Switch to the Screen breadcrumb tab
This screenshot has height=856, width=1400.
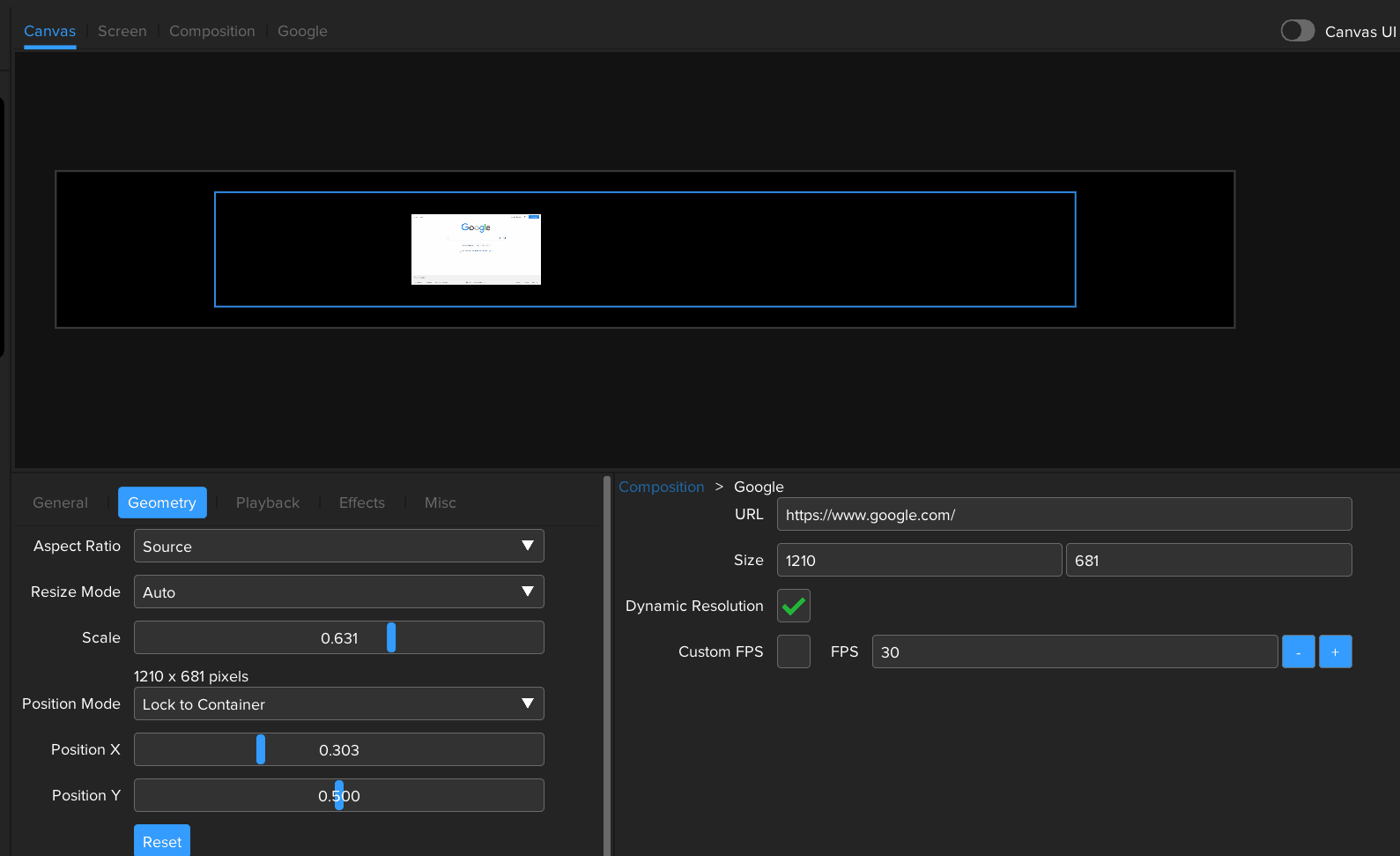(122, 31)
